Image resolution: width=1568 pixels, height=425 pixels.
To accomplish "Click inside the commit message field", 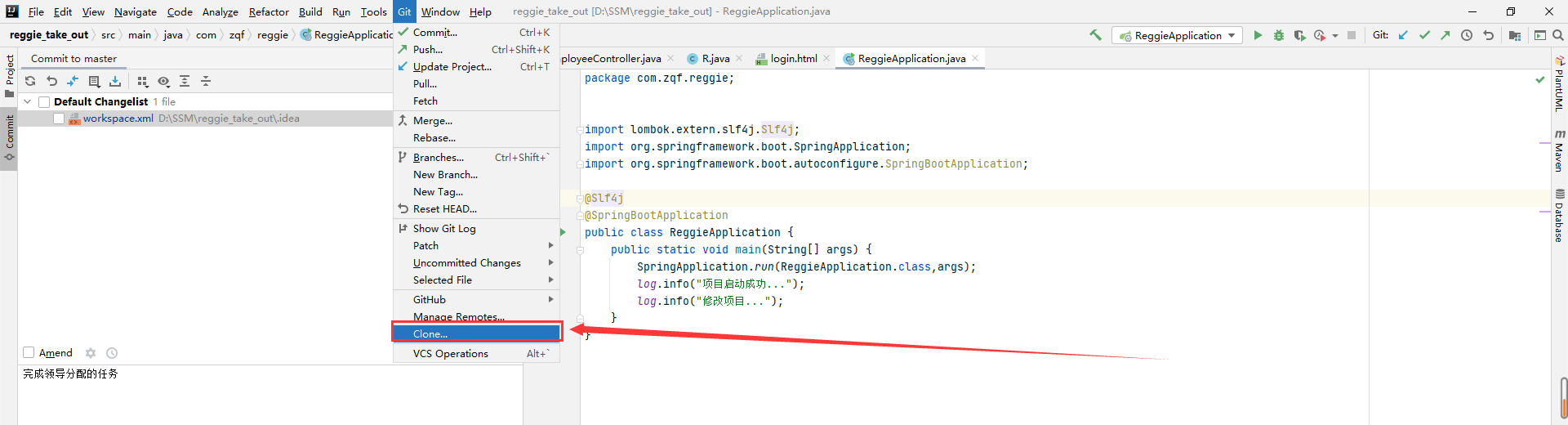I will [270, 395].
